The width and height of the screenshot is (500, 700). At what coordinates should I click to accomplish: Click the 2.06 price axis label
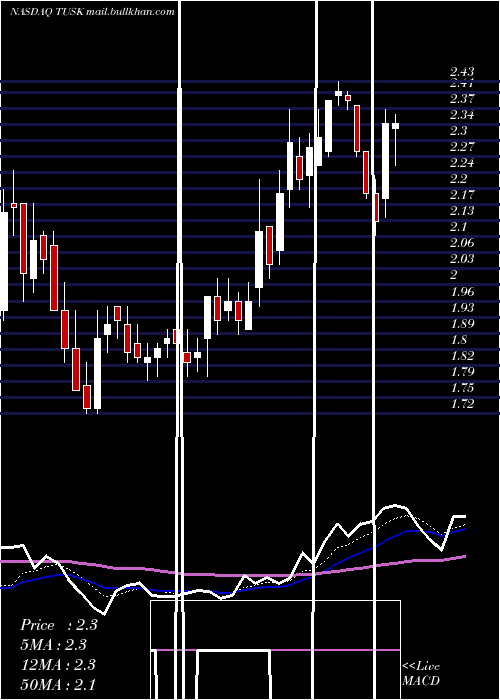(462, 243)
